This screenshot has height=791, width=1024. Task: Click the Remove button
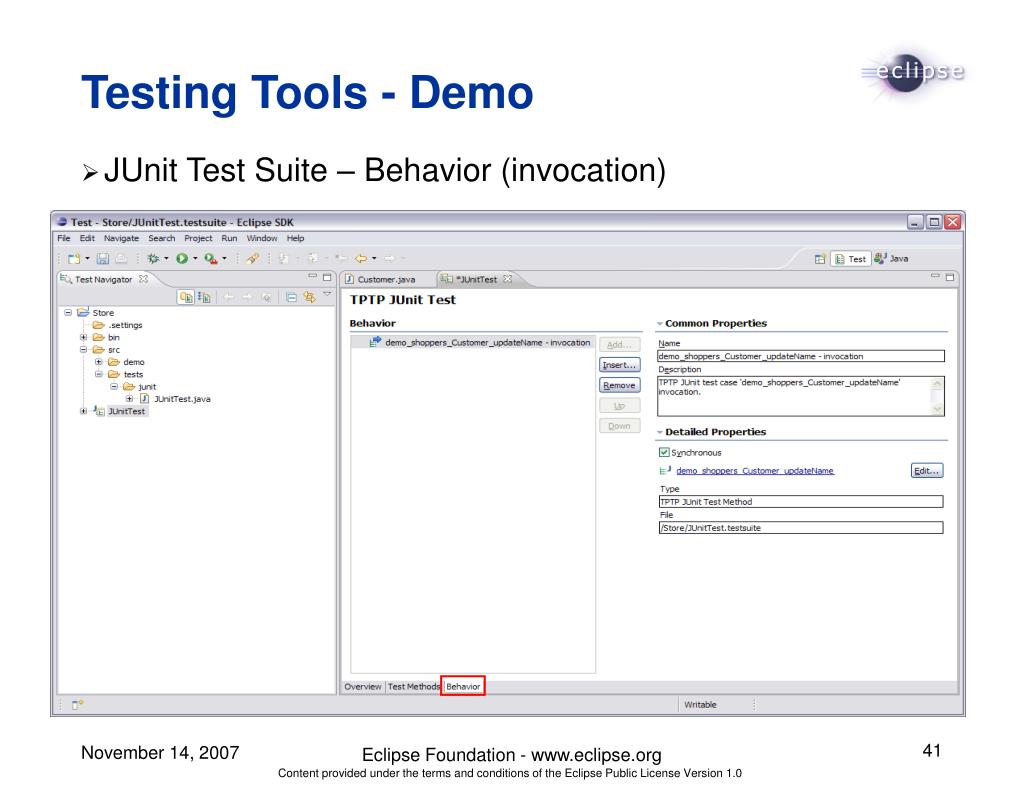619,385
